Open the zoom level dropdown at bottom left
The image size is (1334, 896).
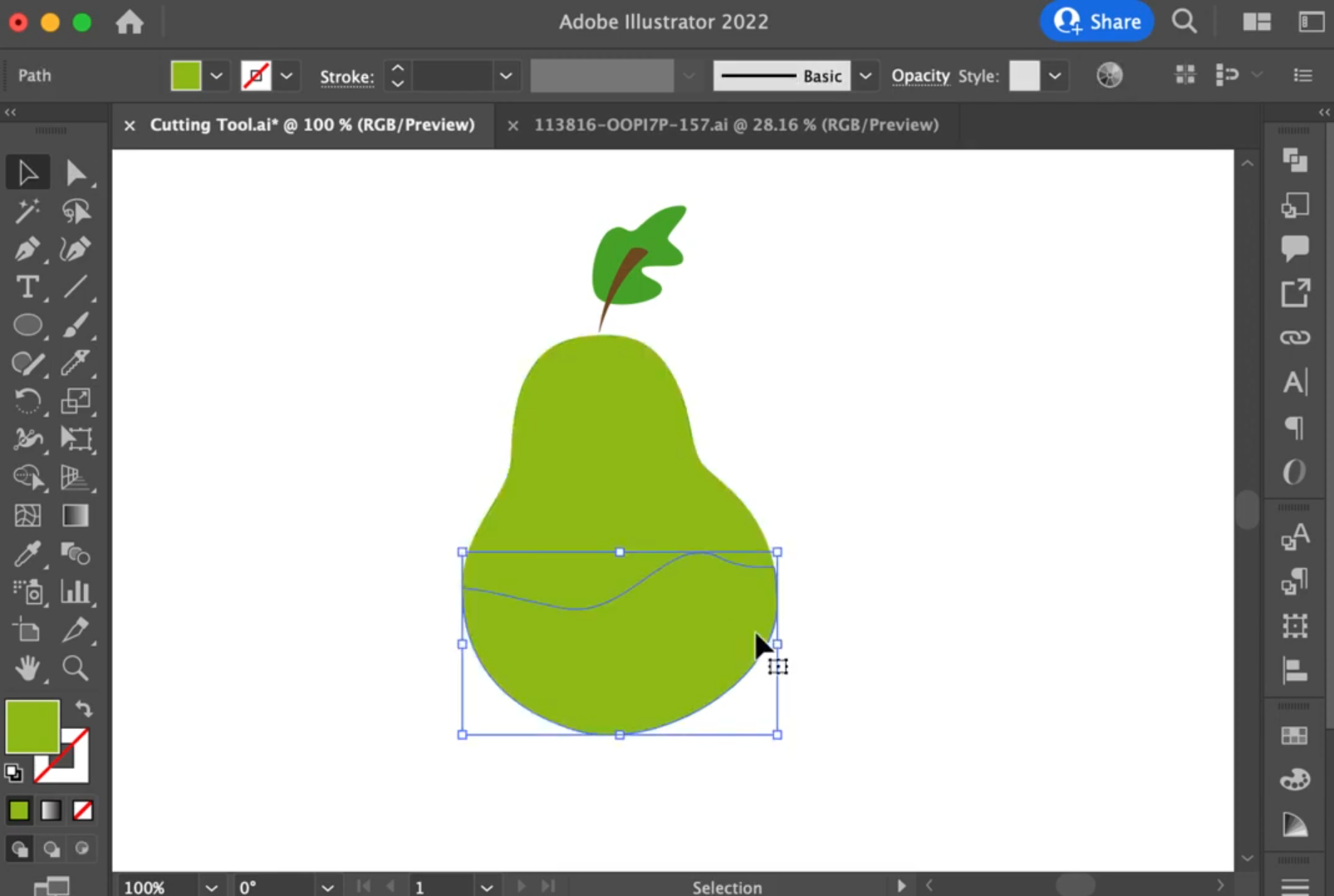pos(210,886)
